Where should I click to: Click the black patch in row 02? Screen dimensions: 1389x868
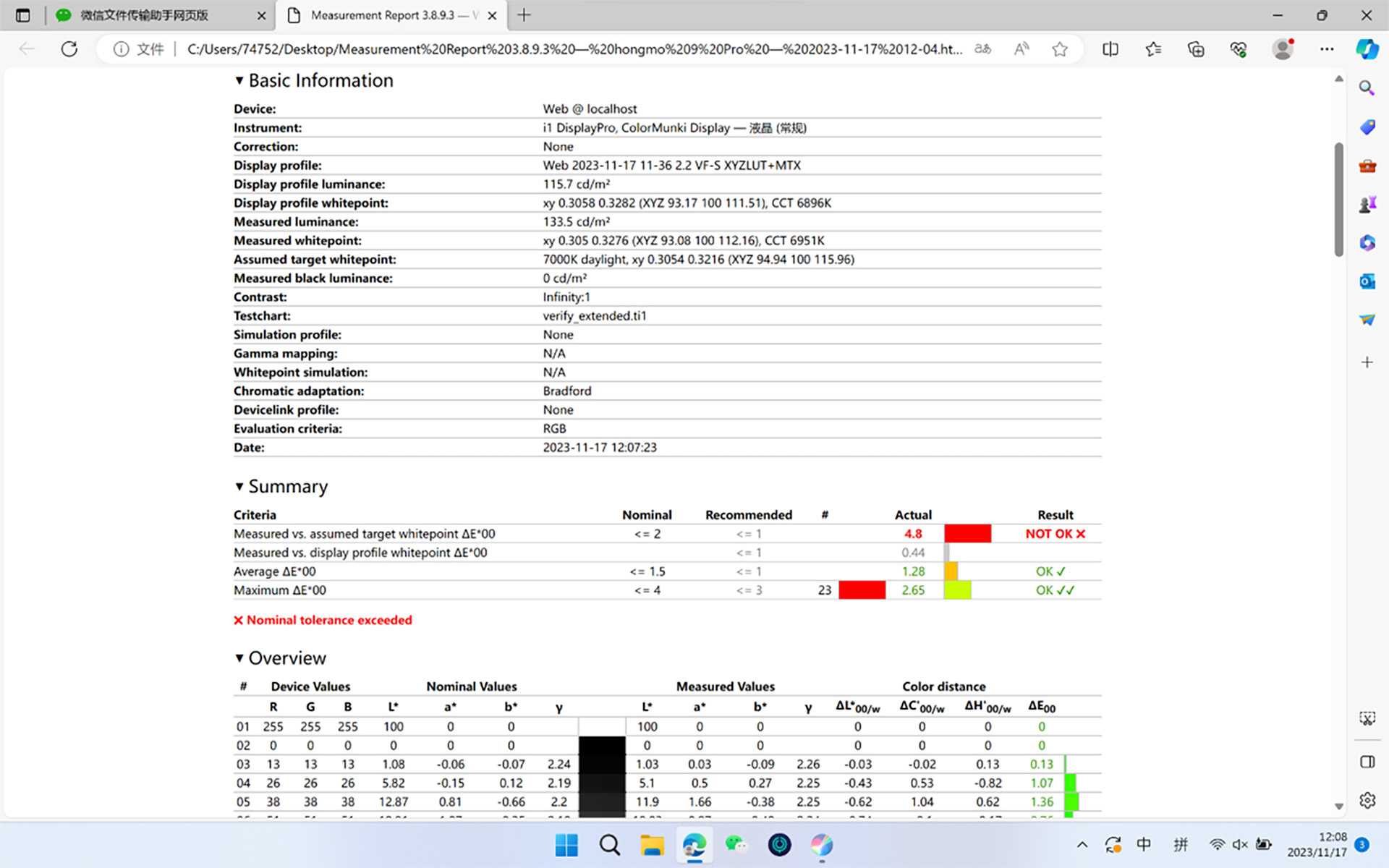602,746
